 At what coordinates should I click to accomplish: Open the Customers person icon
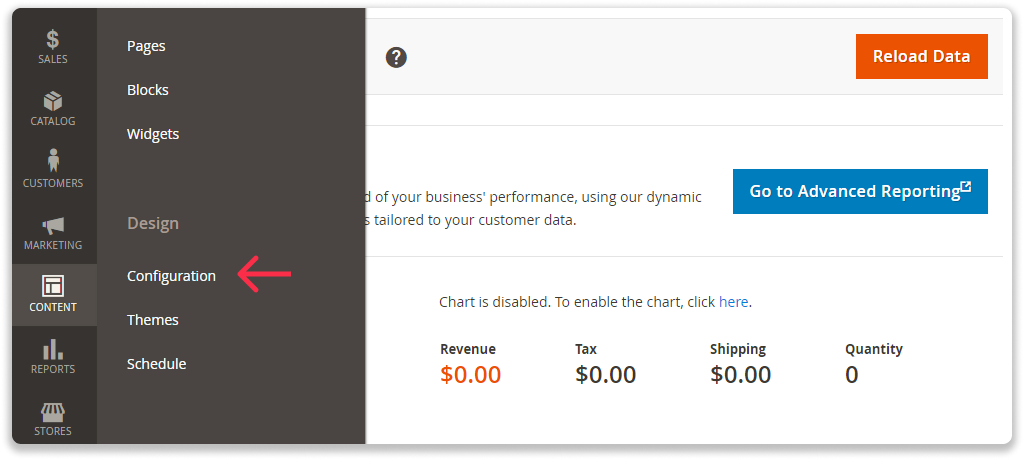tap(53, 161)
